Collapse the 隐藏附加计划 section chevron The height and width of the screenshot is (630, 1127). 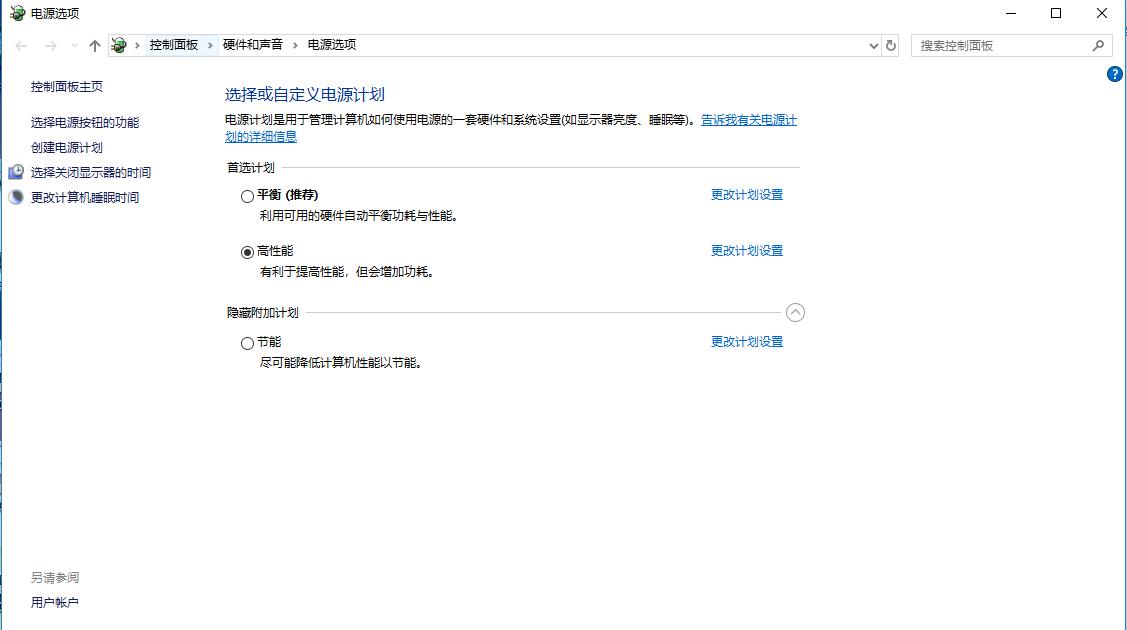[795, 313]
